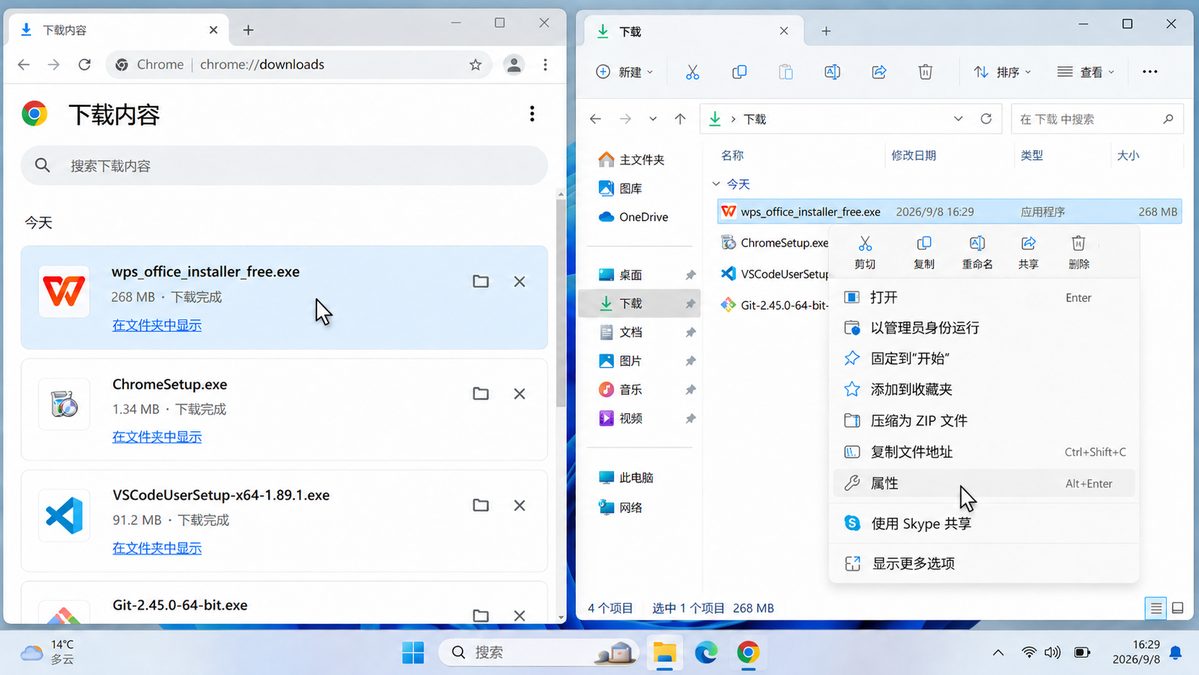Open the 查看 view dropdown
Screen dimensions: 1199x675
pos(1086,72)
